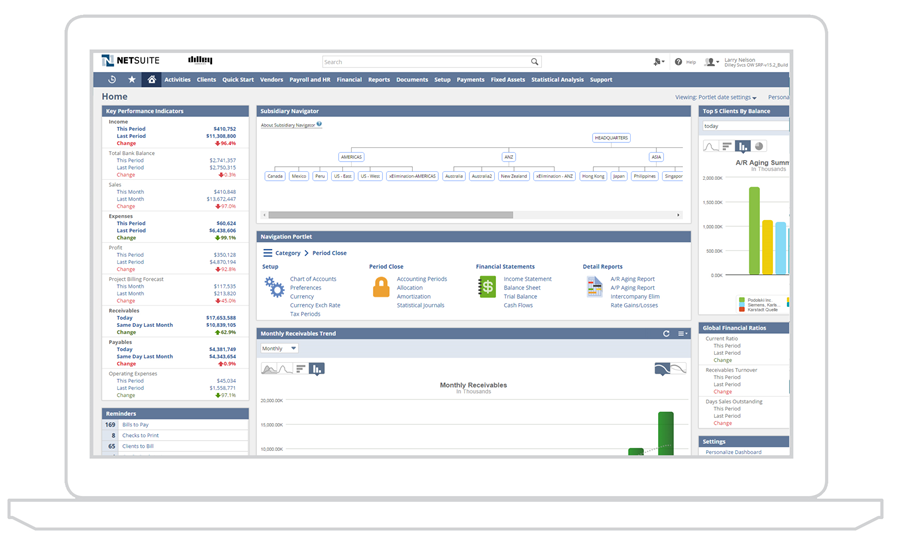Click the tallest green Monthly Receivables bar
Screen dimensions: 900x550
coord(666,433)
